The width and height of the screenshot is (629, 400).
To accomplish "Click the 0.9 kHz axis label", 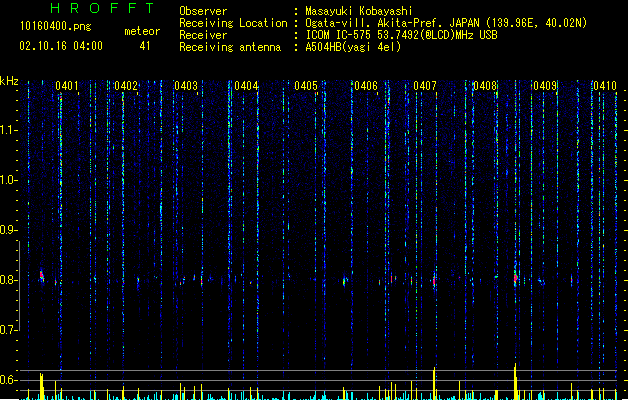I will [x=9, y=230].
